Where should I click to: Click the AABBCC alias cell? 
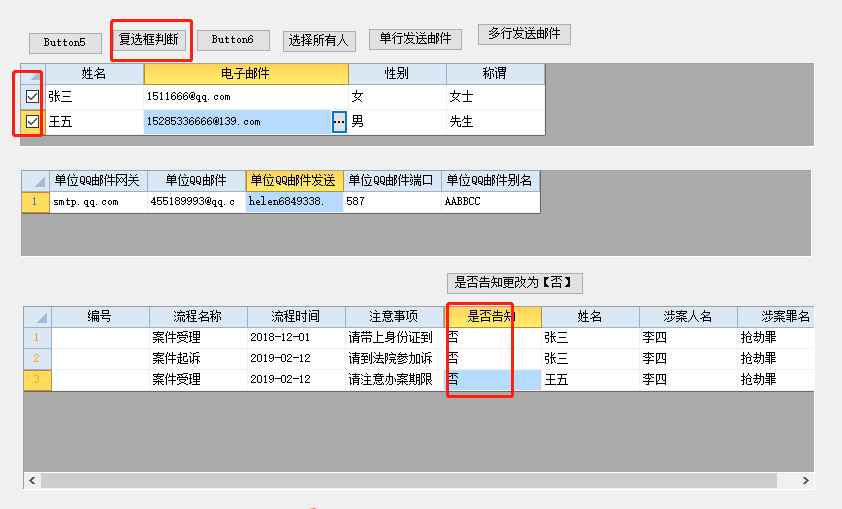pos(490,202)
